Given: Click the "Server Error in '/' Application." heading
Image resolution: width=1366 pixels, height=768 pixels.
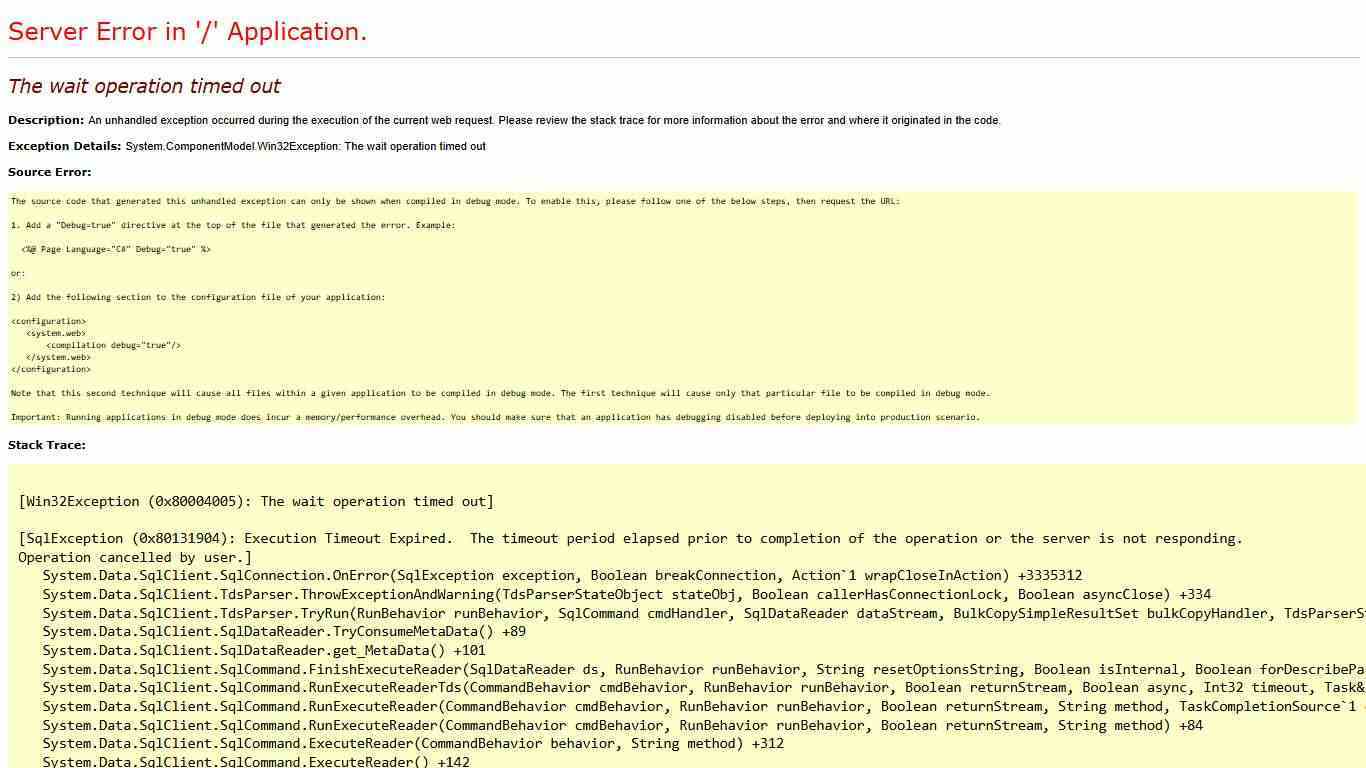Looking at the screenshot, I should (x=187, y=32).
